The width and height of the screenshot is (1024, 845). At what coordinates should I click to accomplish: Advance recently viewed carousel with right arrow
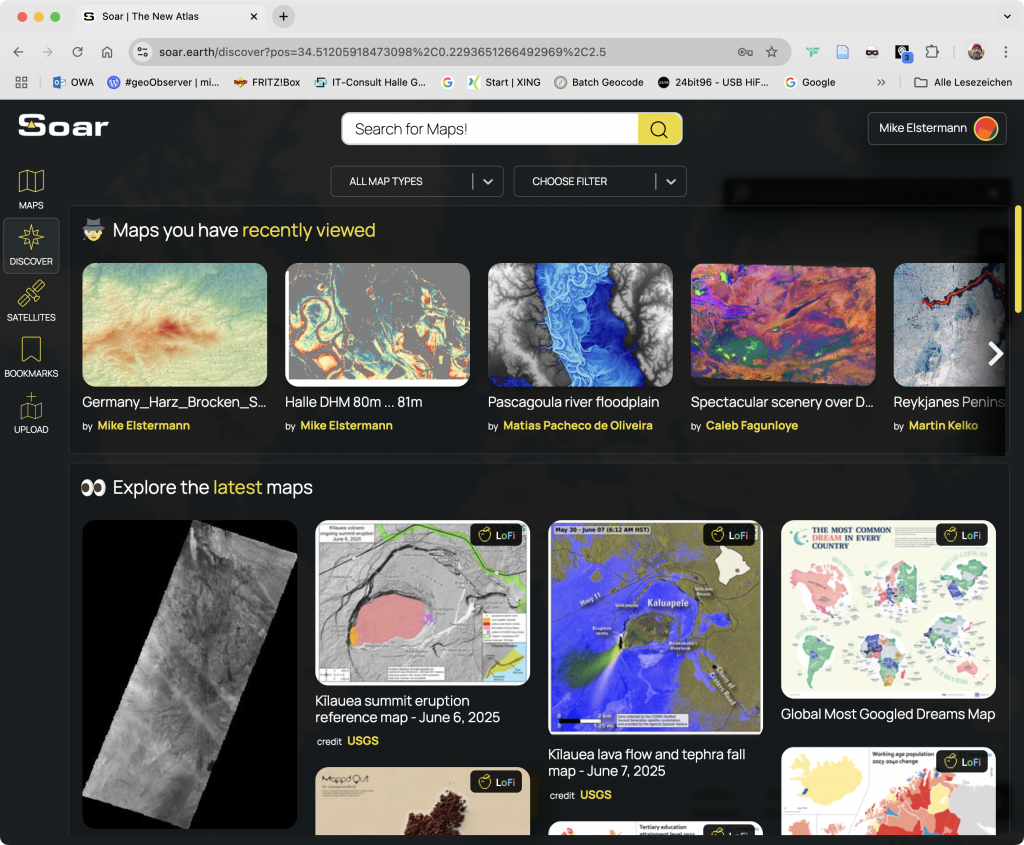click(995, 354)
